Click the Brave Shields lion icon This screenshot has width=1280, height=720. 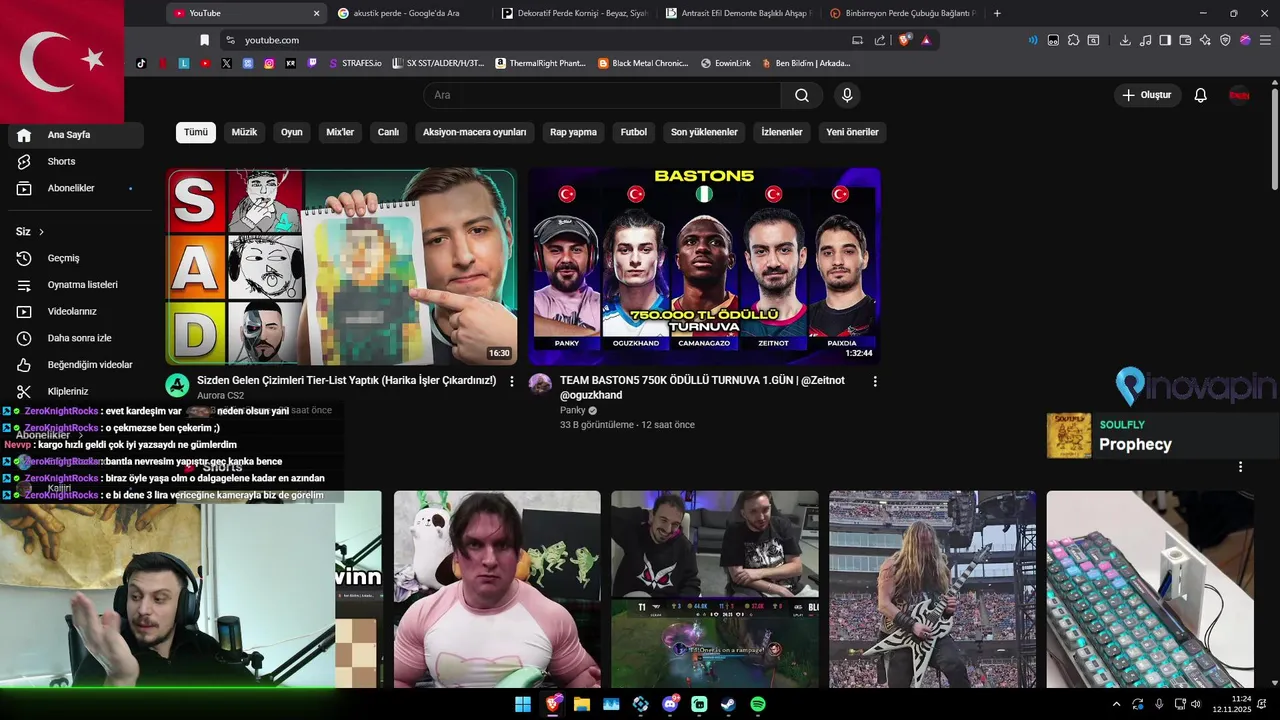[904, 40]
